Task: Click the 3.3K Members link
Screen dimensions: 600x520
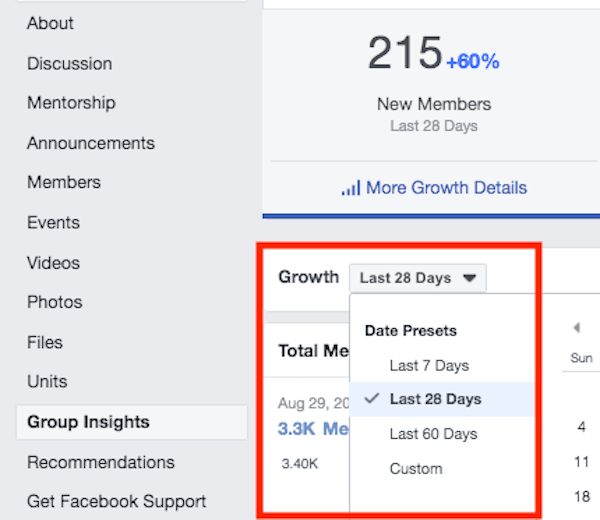Action: (313, 428)
